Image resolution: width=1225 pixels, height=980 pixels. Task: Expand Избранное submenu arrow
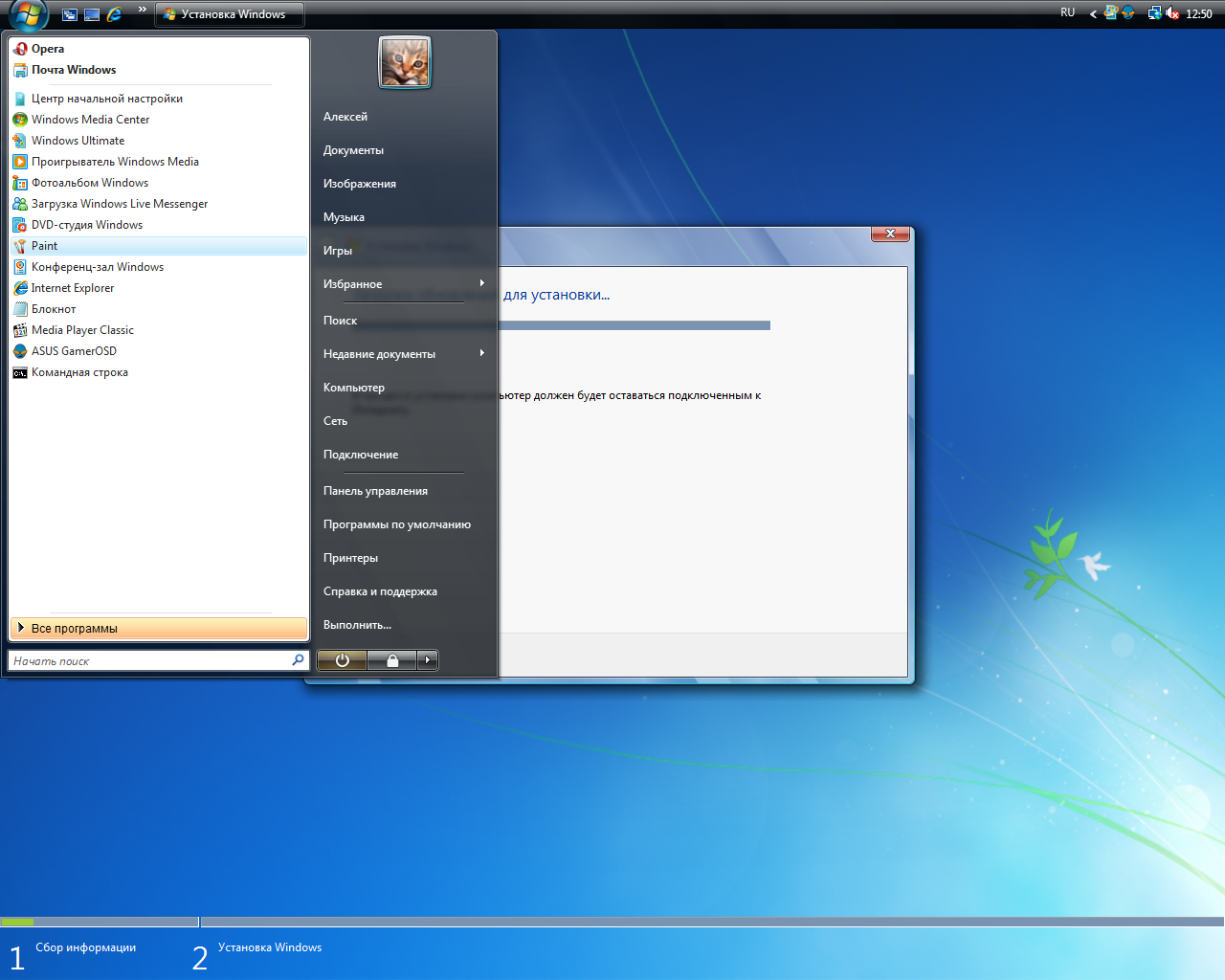click(x=482, y=283)
